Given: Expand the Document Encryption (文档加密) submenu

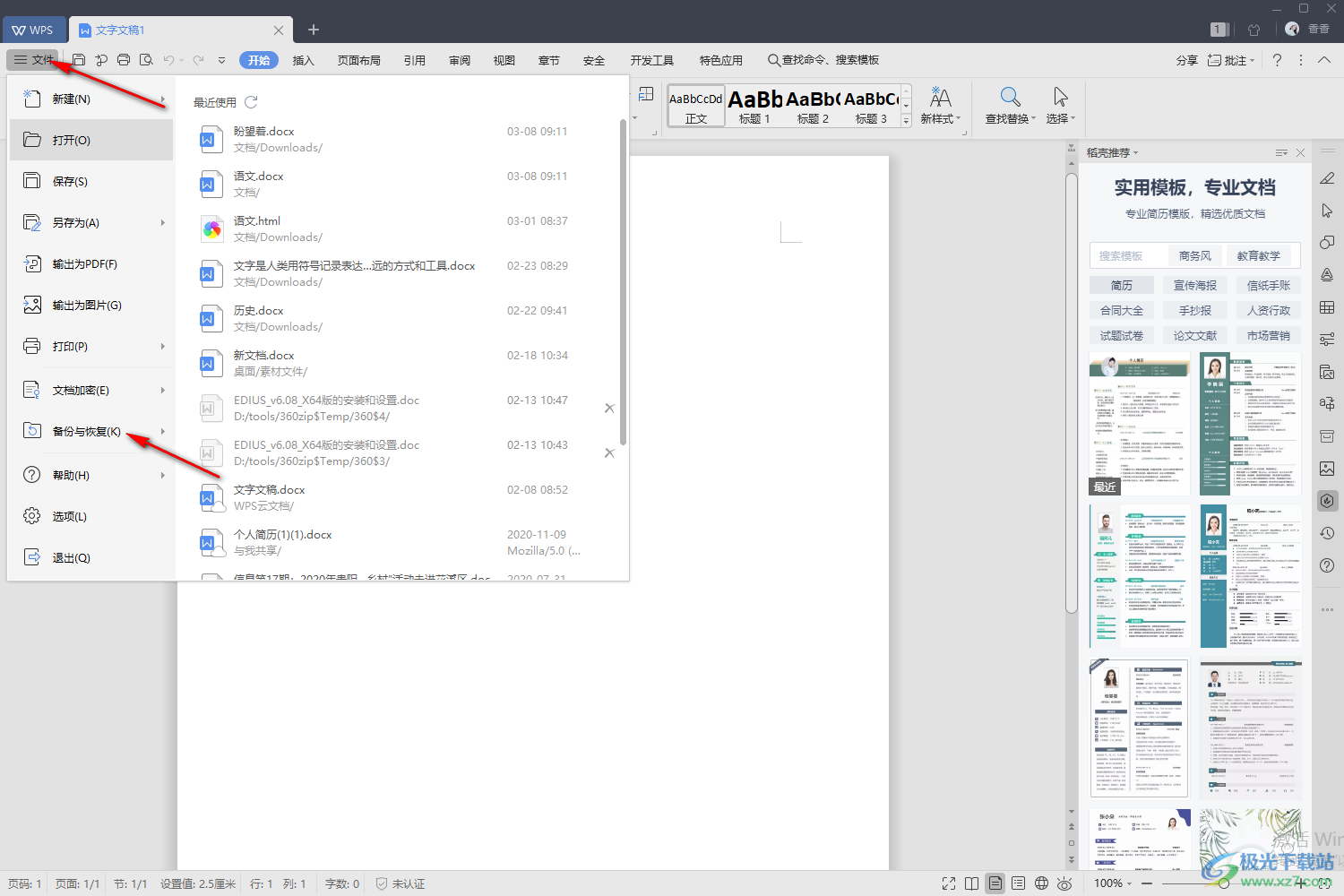Looking at the screenshot, I should point(163,390).
